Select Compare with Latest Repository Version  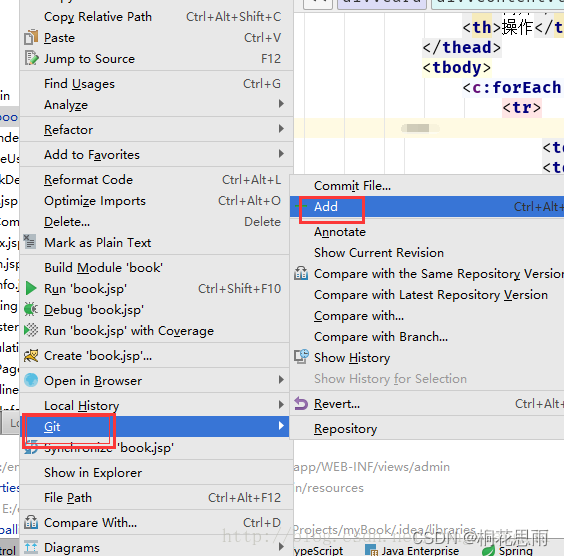[x=427, y=295]
